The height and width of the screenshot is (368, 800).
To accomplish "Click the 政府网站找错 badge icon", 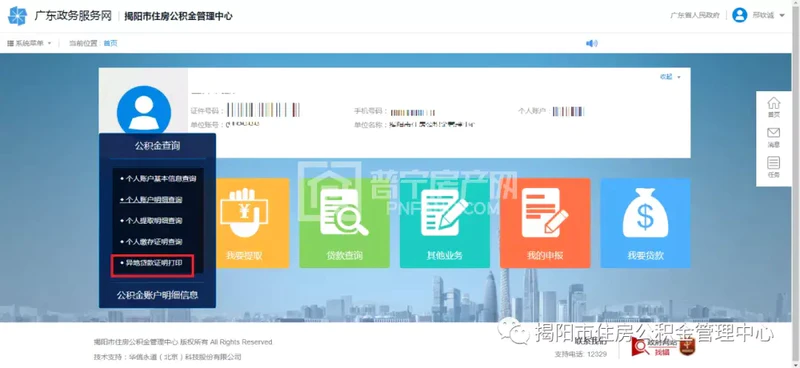I will [x=654, y=347].
